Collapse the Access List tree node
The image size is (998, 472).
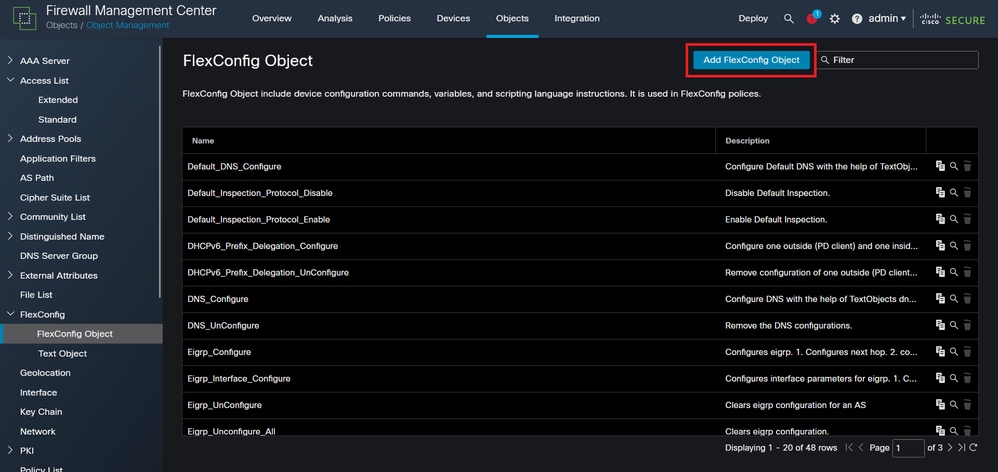tap(10, 80)
